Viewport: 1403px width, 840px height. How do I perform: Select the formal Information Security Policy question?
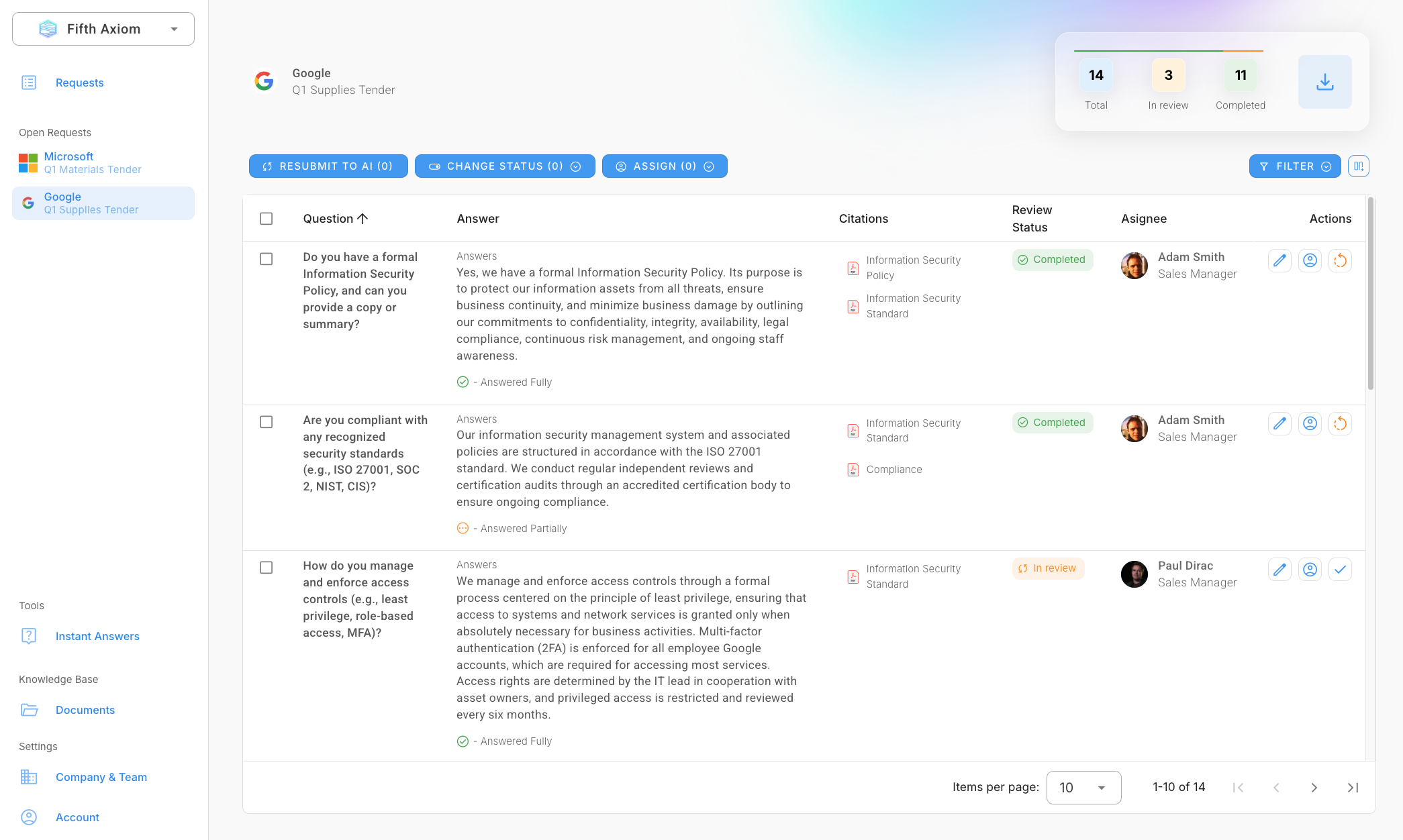coord(267,259)
